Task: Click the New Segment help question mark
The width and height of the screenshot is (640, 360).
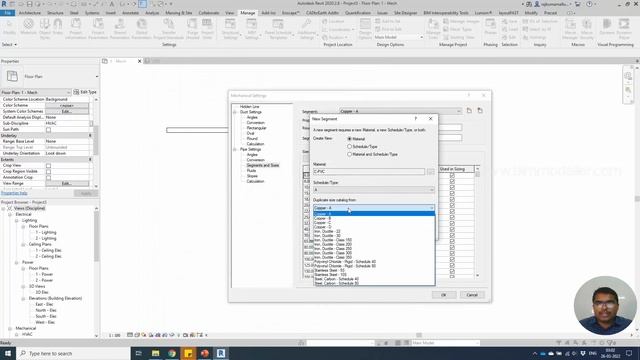Action: 416,119
